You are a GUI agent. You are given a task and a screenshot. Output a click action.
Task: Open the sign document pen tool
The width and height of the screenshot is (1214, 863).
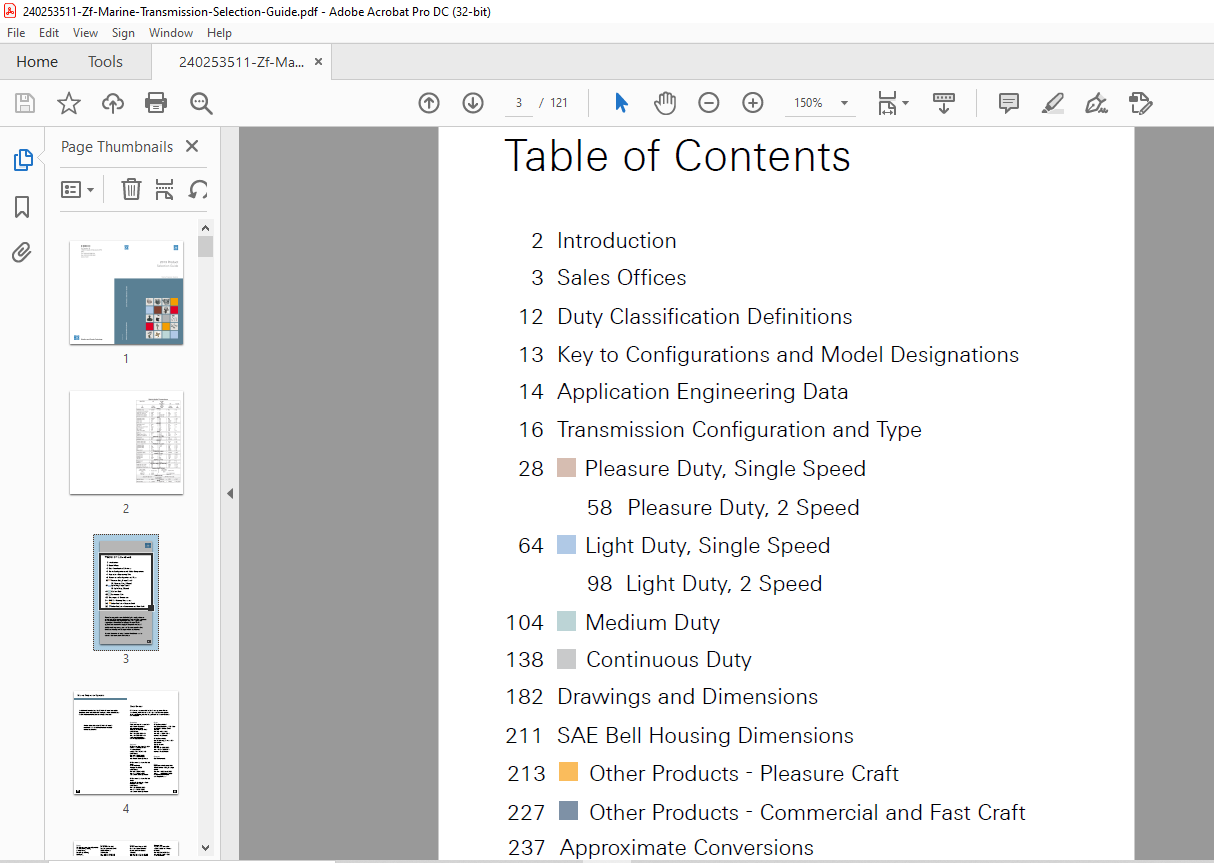[x=1097, y=103]
